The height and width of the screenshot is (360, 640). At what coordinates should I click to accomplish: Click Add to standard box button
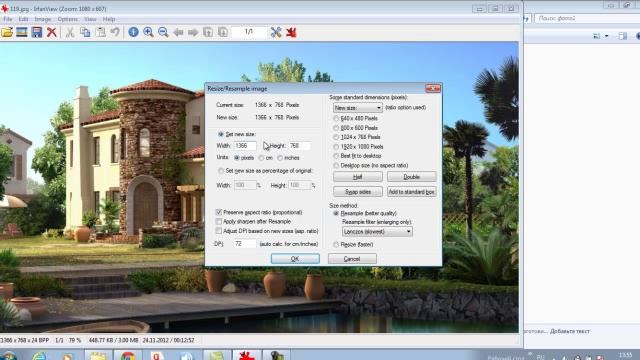pos(411,192)
